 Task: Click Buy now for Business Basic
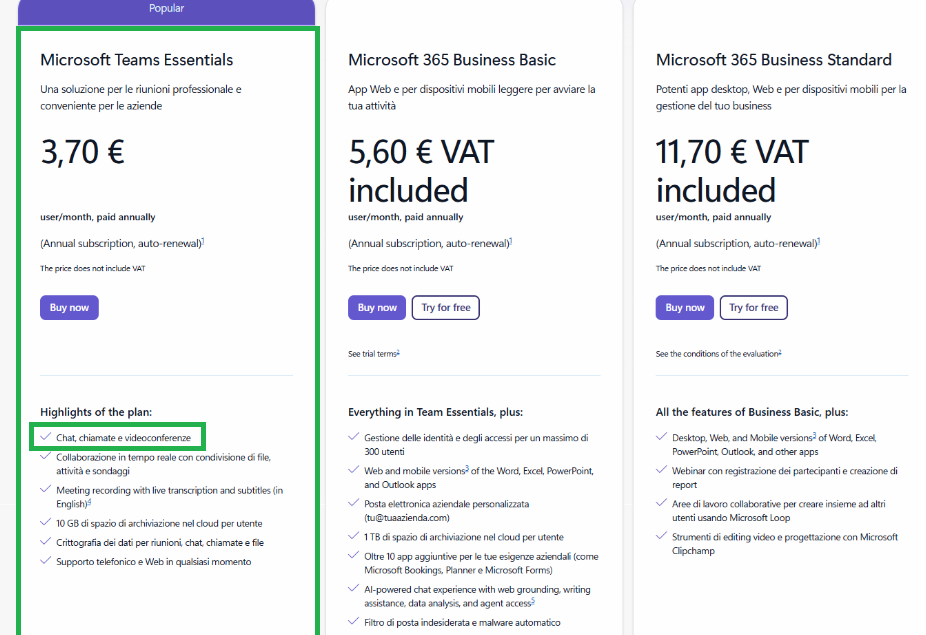[377, 308]
